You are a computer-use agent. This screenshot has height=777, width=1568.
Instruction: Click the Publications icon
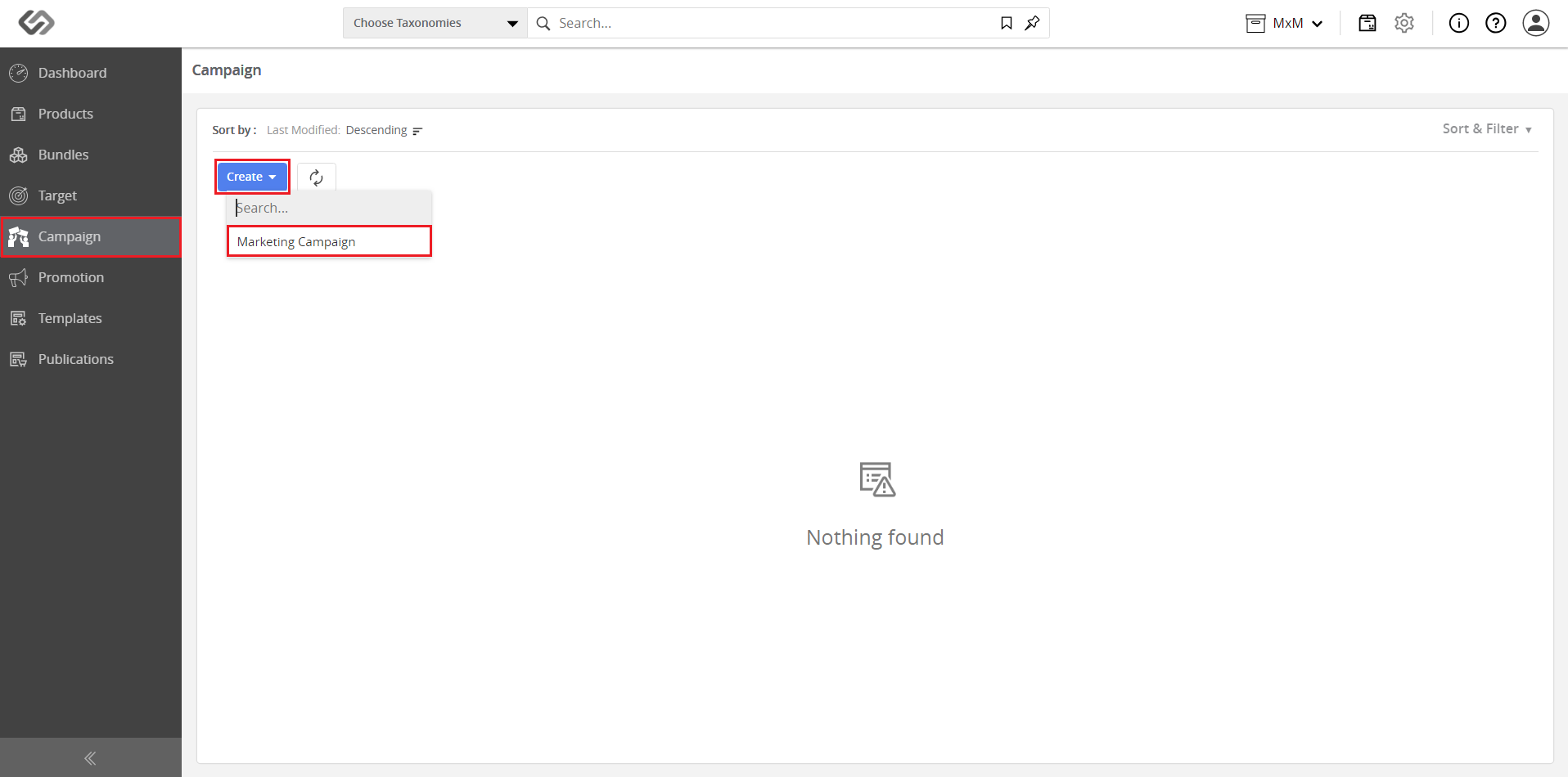18,359
